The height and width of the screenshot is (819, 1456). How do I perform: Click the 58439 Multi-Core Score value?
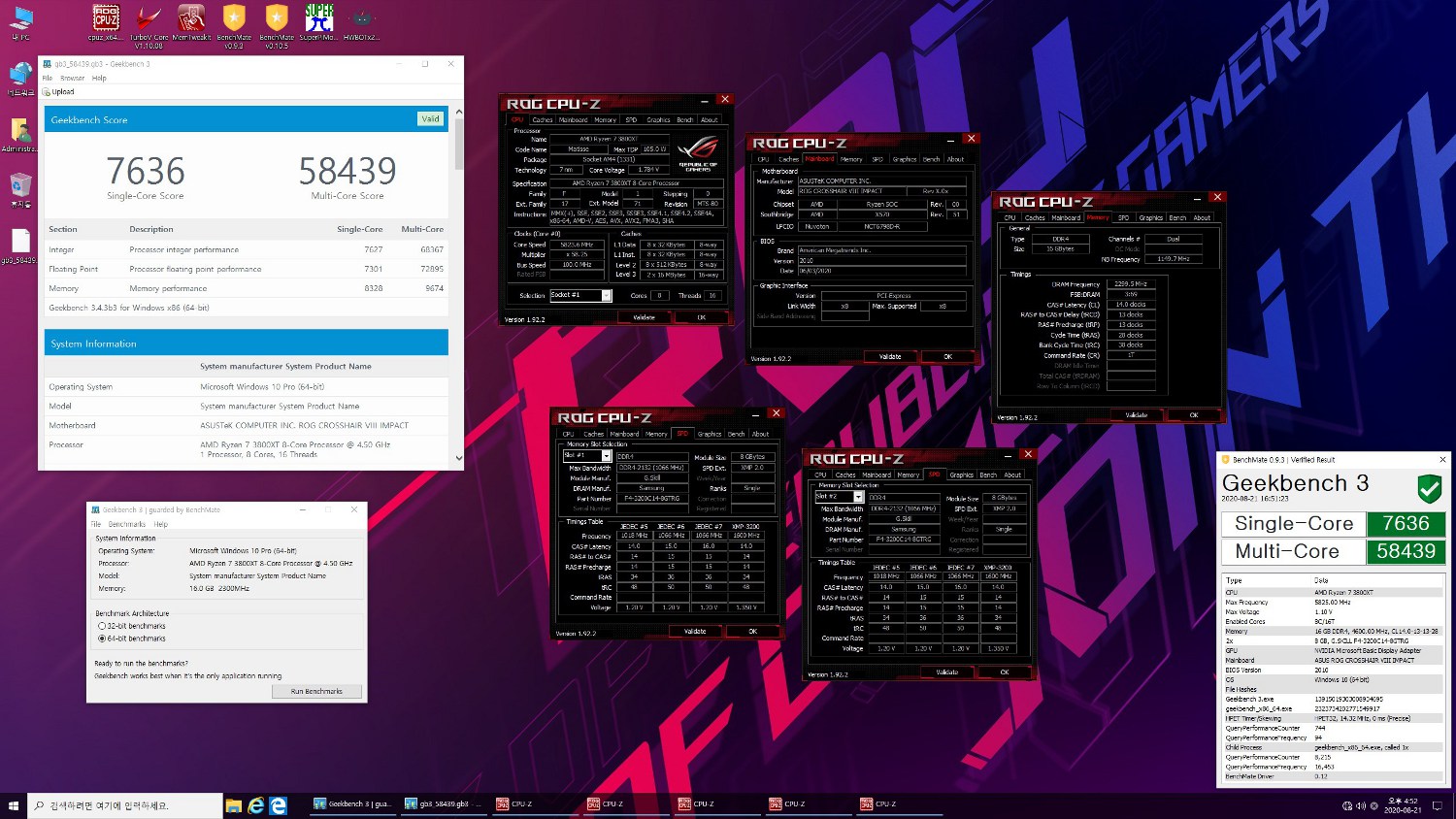pos(347,171)
